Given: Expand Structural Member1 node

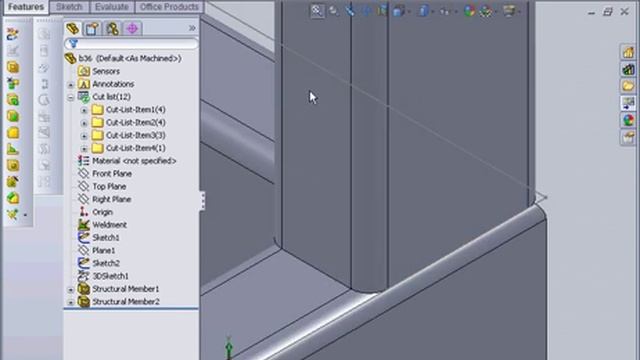Looking at the screenshot, I should point(71,290).
